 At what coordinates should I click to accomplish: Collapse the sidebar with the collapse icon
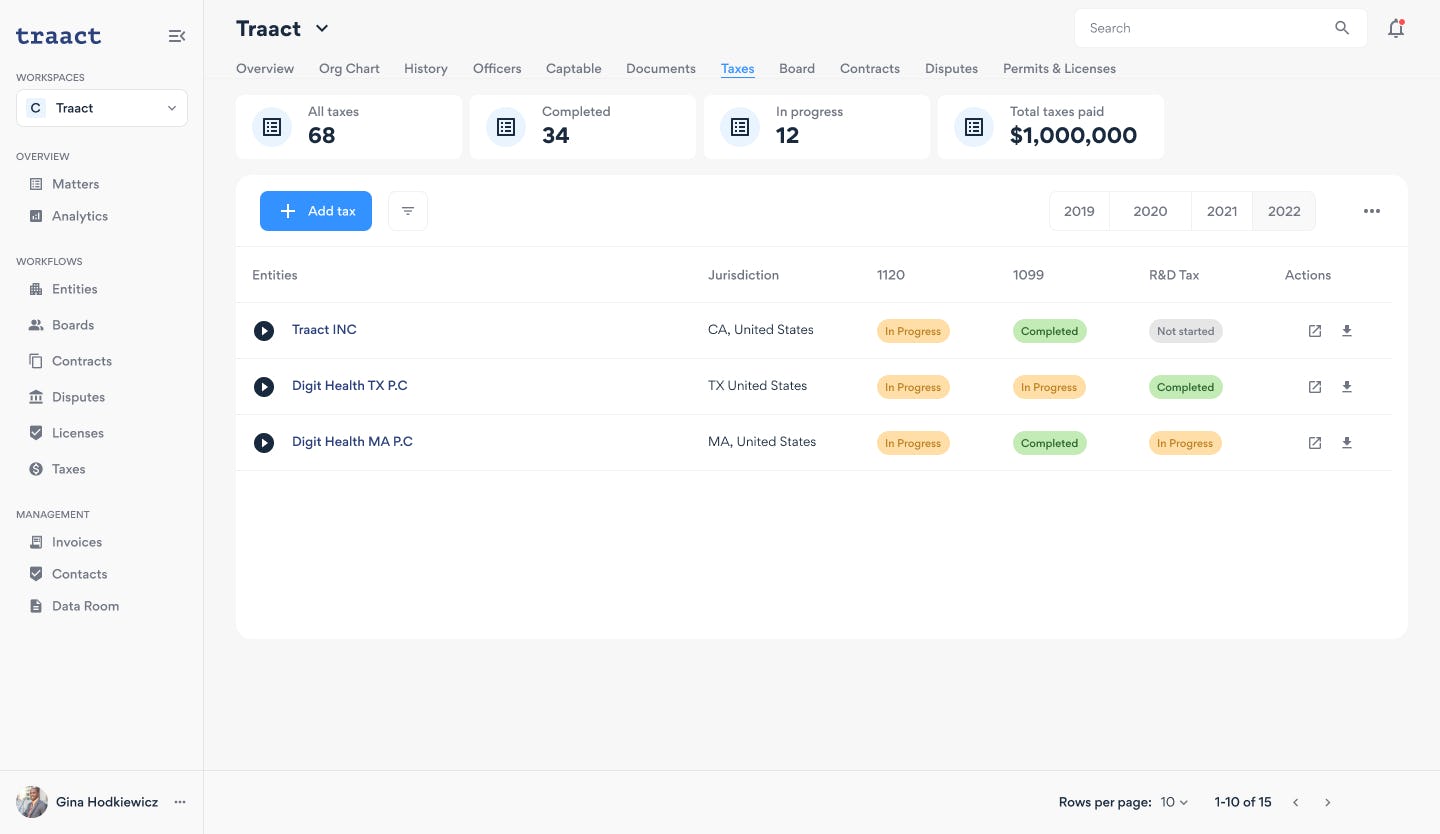coord(177,35)
